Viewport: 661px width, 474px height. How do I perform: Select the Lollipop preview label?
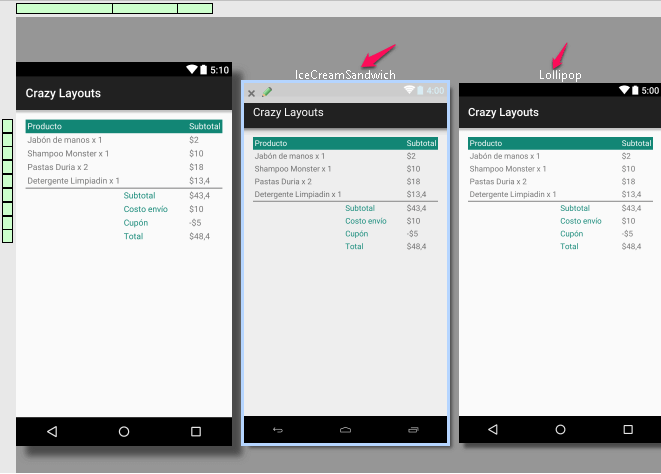click(x=560, y=75)
